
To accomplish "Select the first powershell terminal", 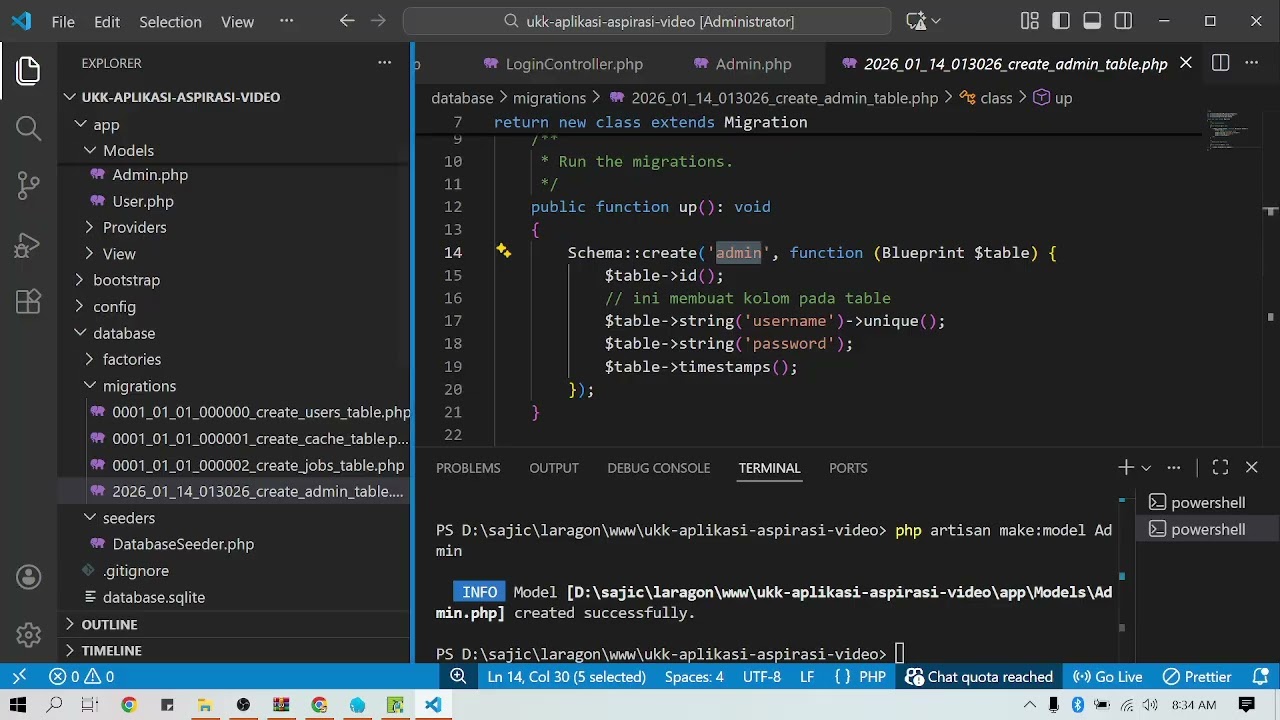I will coord(1208,502).
